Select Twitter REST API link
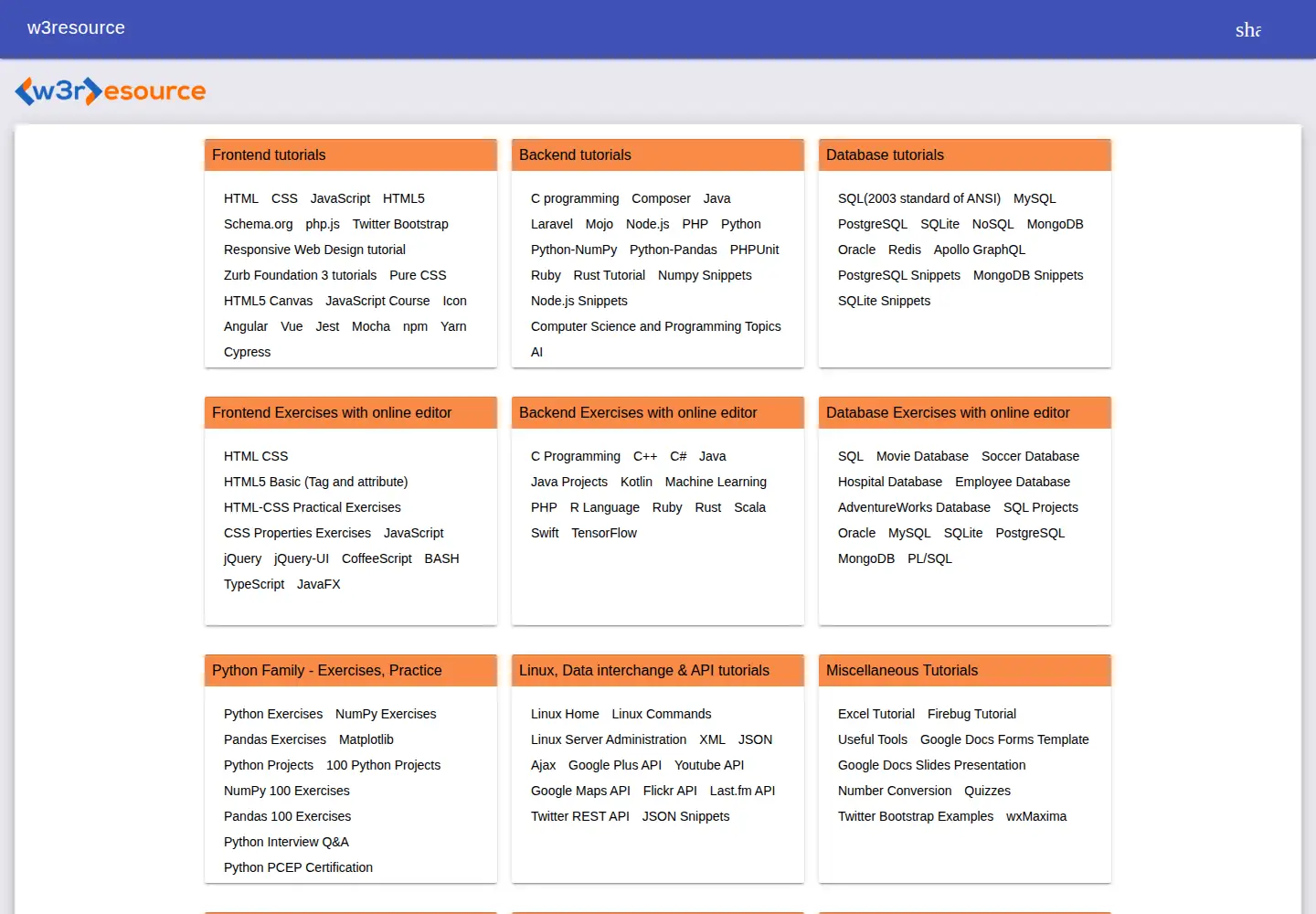The image size is (1316, 914). tap(580, 816)
